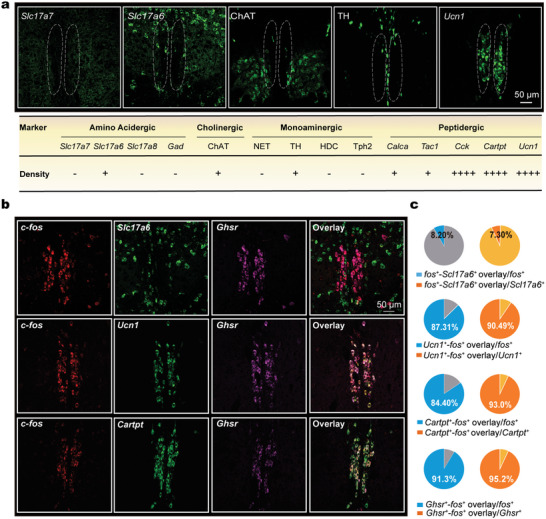The height and width of the screenshot is (519, 546).
Task: Click the NET column label
Action: pyautogui.click(x=262, y=146)
